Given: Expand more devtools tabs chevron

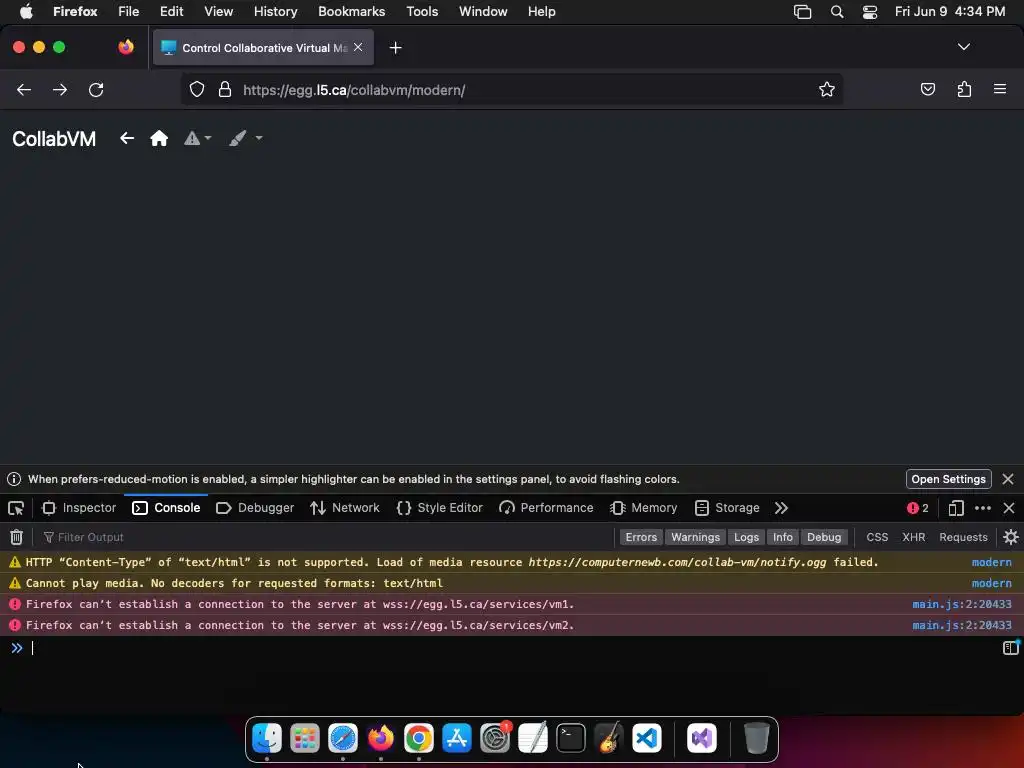Looking at the screenshot, I should tap(781, 507).
